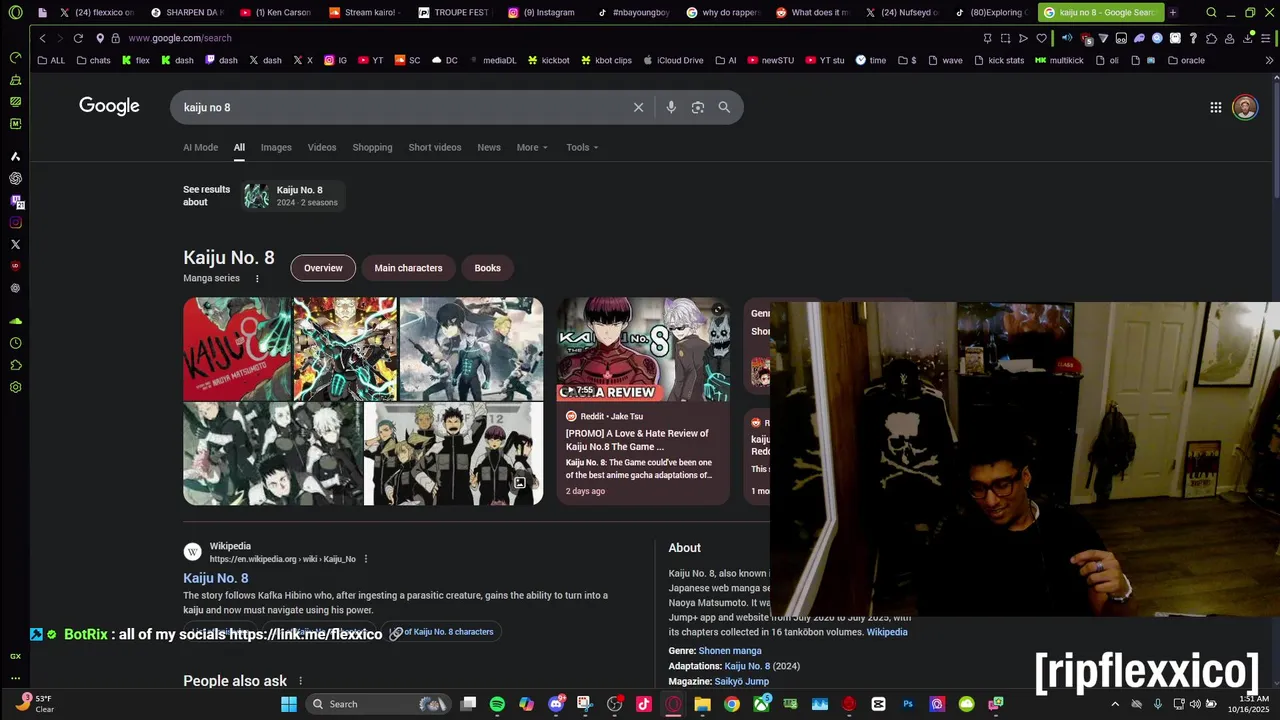Go back with the browser back arrow
This screenshot has height=720, width=1280.
[x=42, y=38]
